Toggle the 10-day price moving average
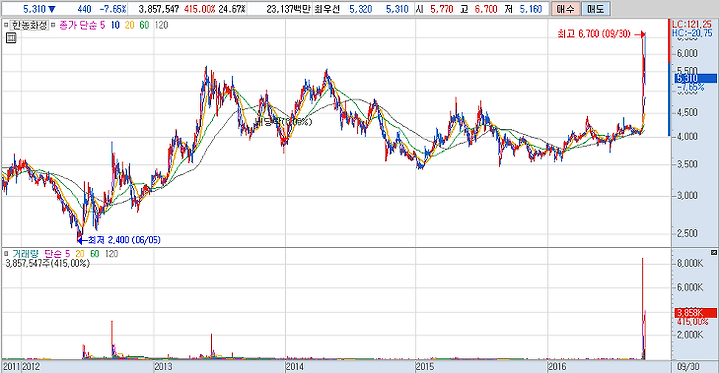This screenshot has width=720, height=373. point(116,26)
